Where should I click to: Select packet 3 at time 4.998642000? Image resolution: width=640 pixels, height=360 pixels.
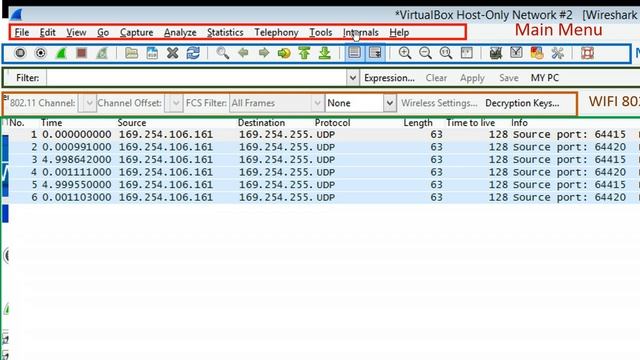coord(324,160)
